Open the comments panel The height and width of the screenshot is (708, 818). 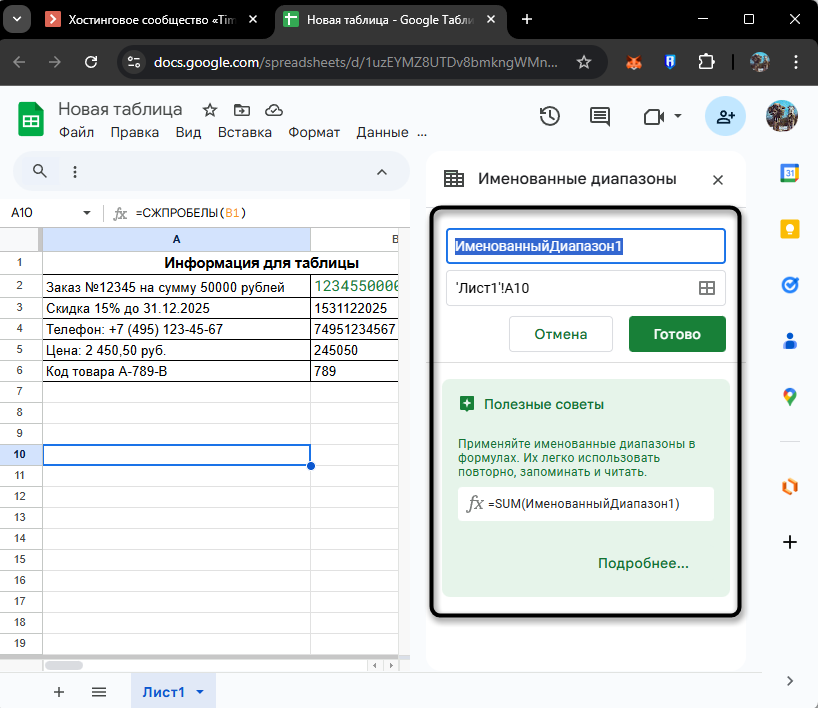599,117
